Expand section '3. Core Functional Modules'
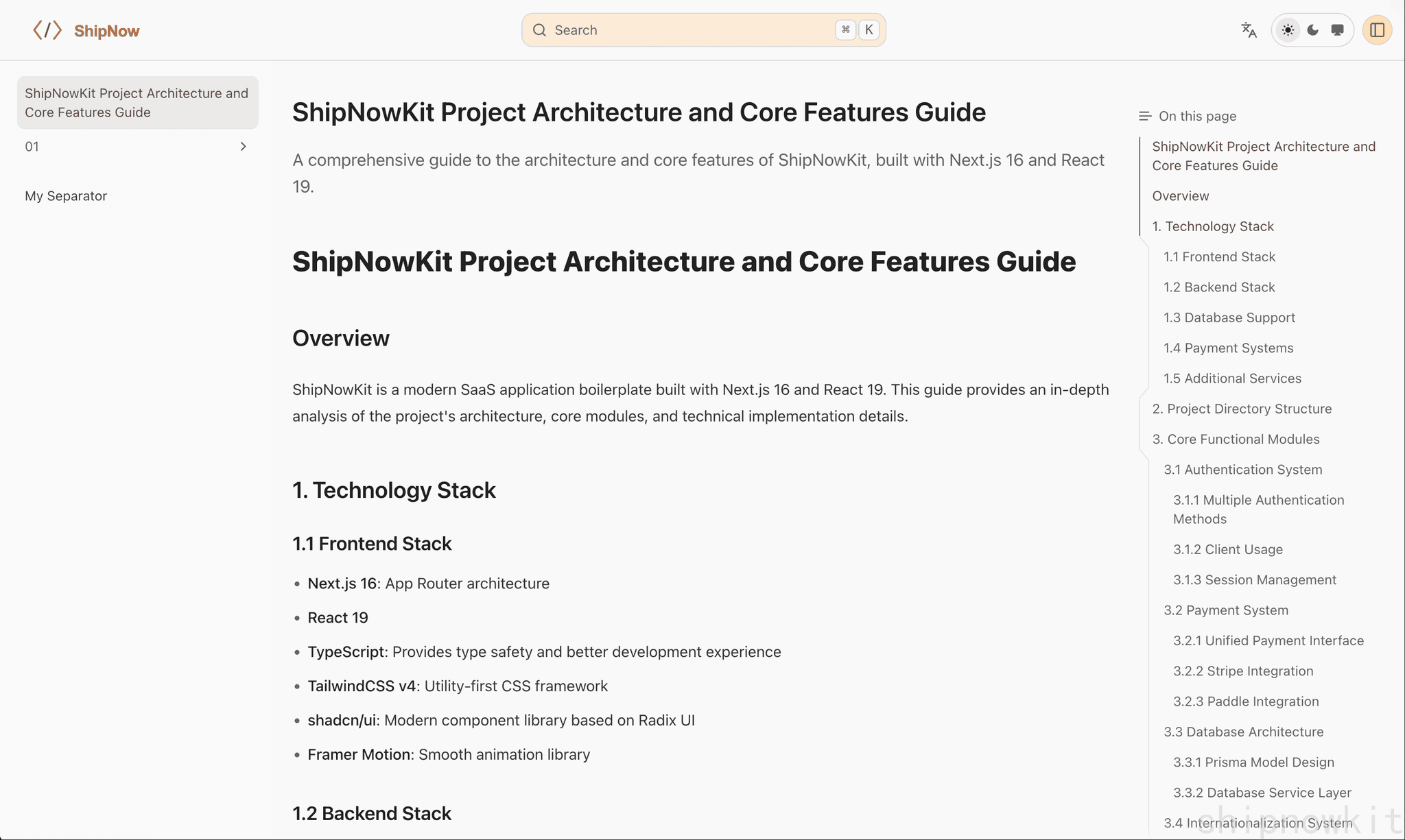Screen dimensions: 1405x840 click(x=1236, y=439)
